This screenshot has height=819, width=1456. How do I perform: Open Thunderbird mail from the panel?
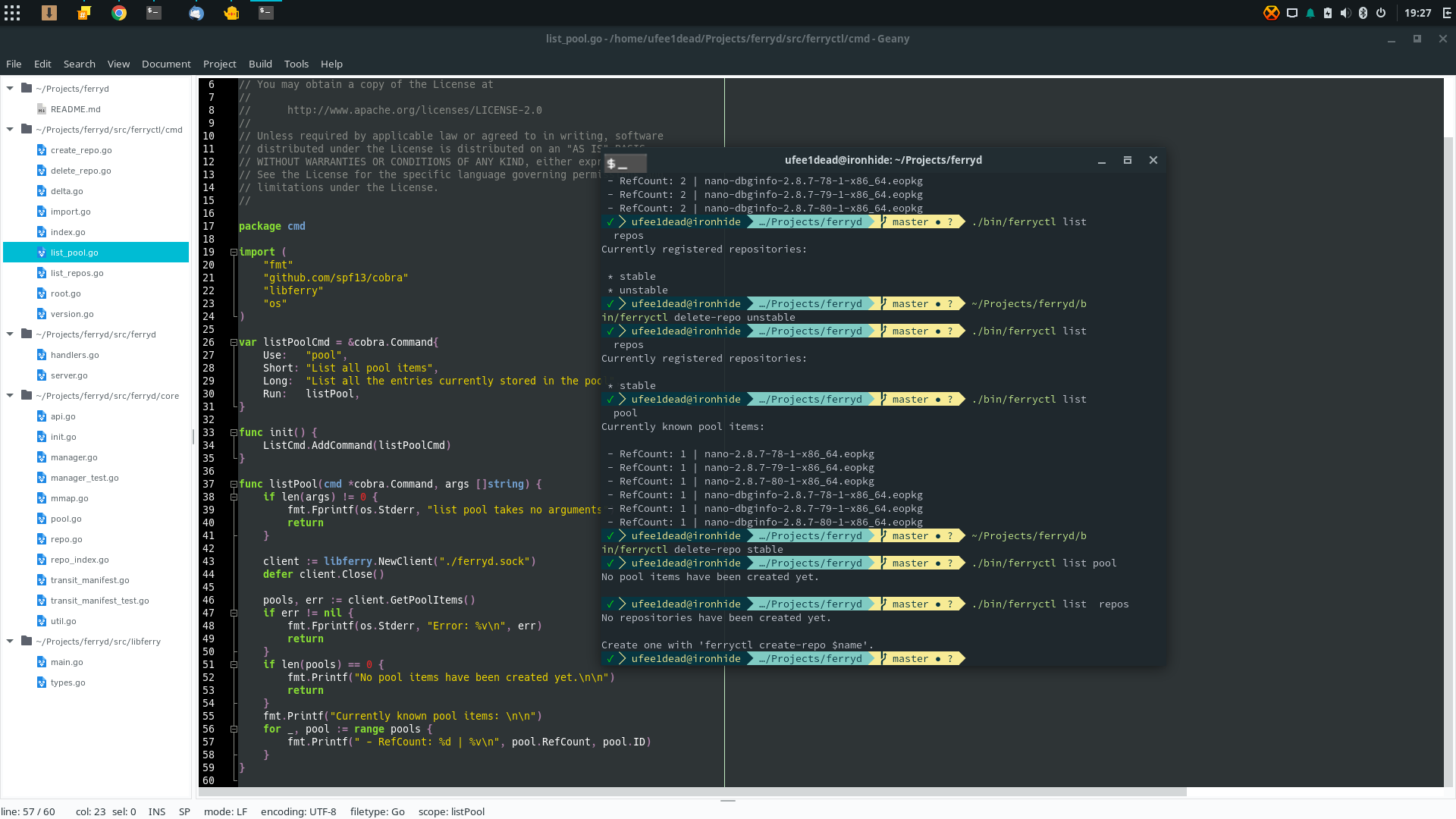[196, 13]
